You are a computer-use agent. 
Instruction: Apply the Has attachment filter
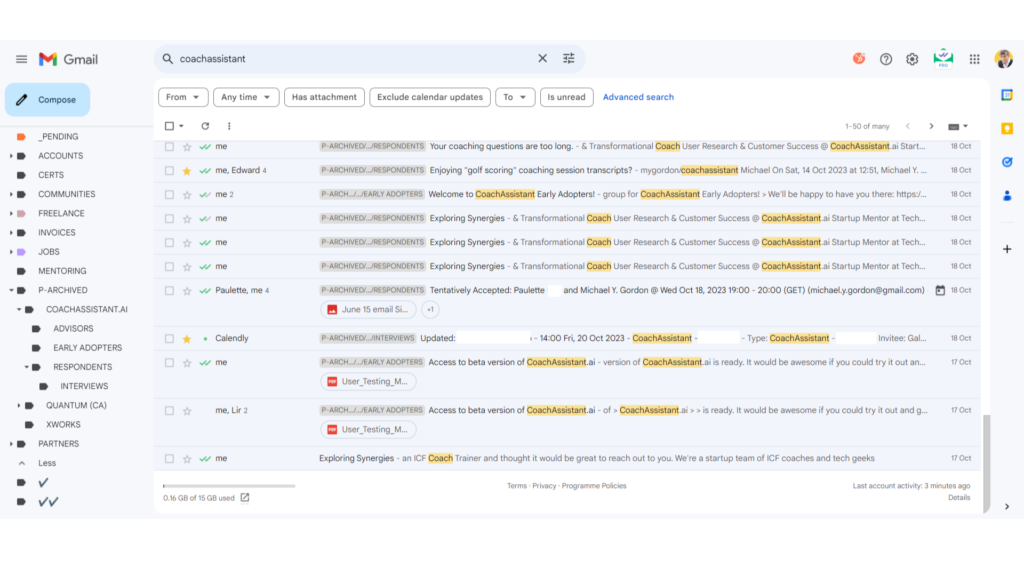324,97
